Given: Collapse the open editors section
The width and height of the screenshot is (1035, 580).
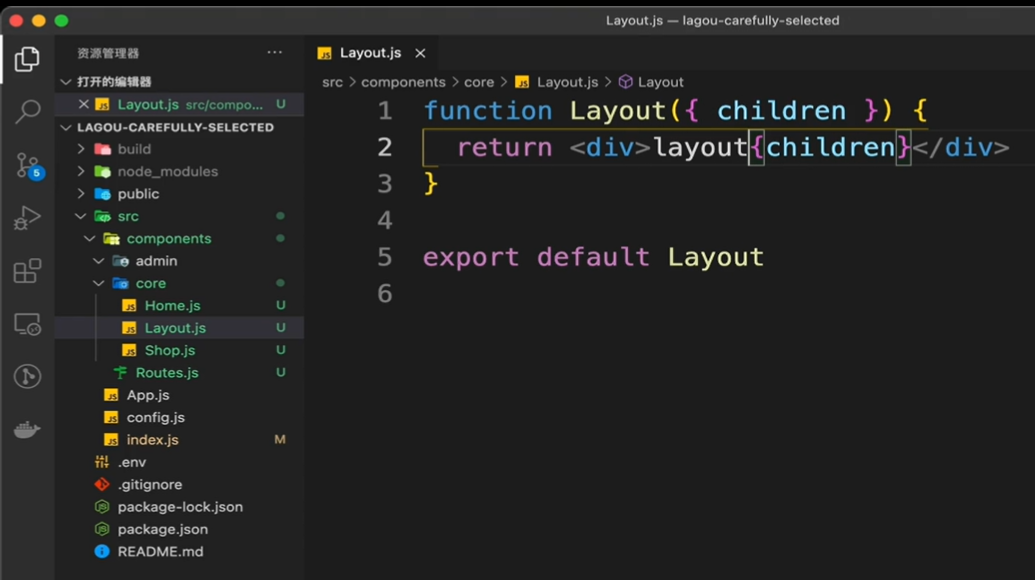Looking at the screenshot, I should click(x=65, y=82).
